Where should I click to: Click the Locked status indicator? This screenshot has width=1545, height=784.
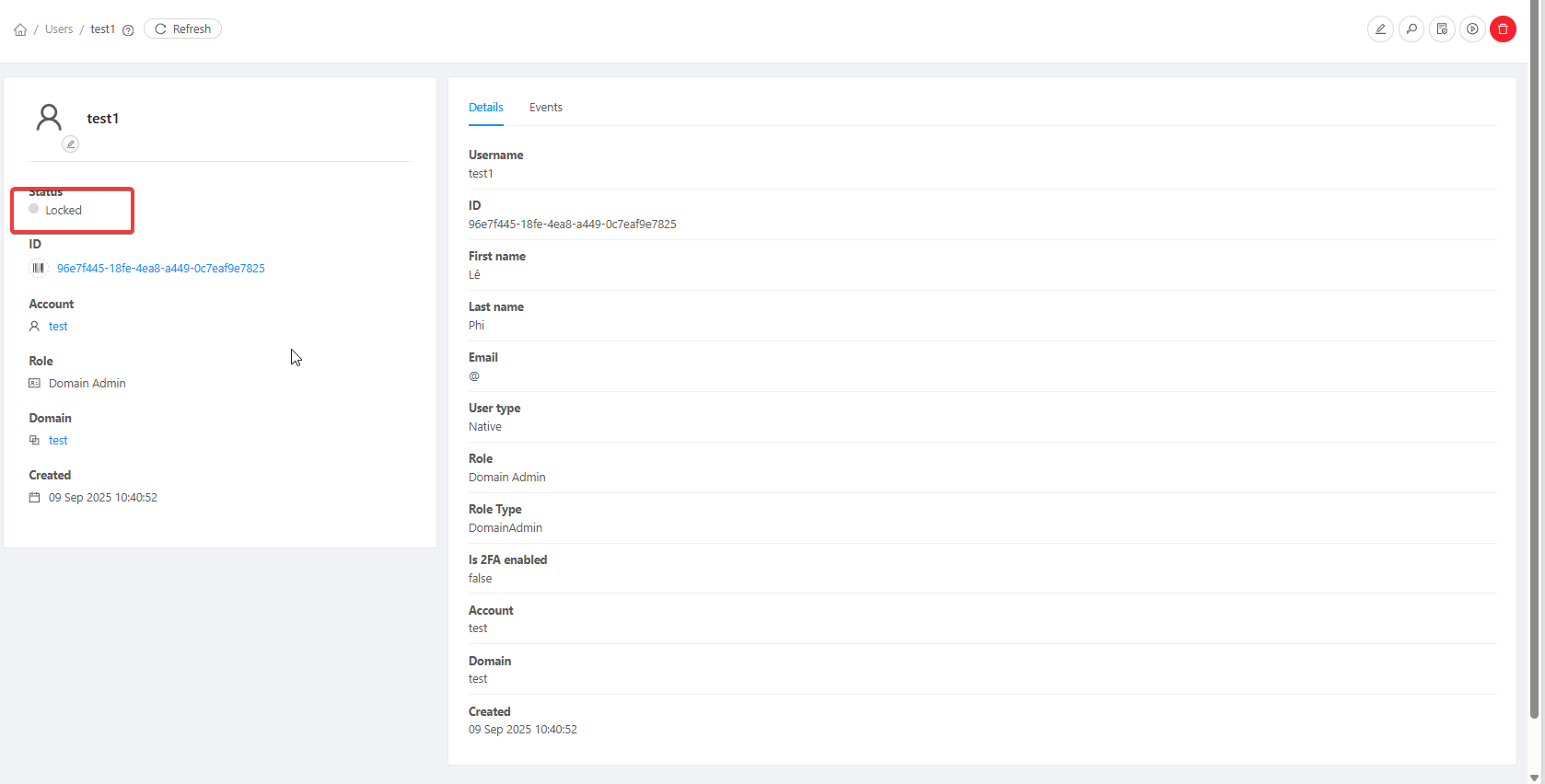pyautogui.click(x=63, y=211)
